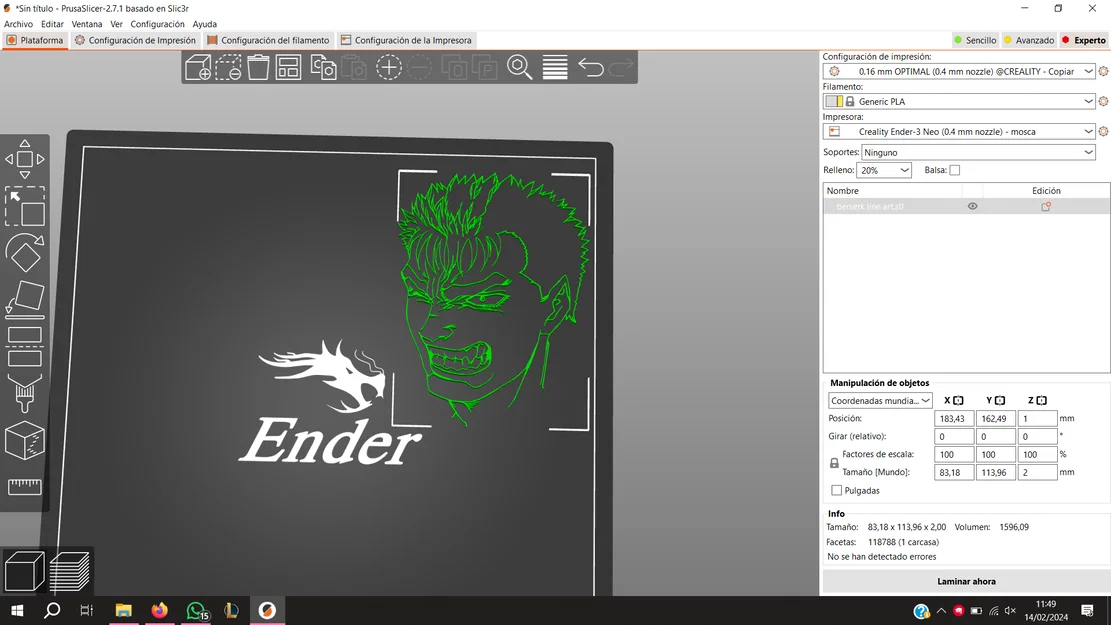Image resolution: width=1111 pixels, height=625 pixels.
Task: Select the Move tool
Action: (25, 159)
